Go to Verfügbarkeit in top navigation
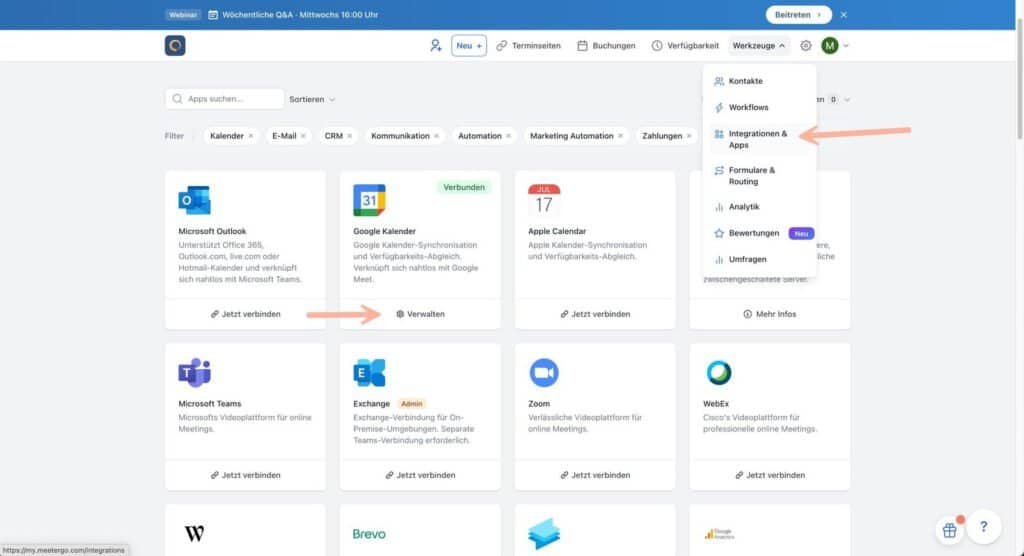The image size is (1024, 556). (x=685, y=46)
